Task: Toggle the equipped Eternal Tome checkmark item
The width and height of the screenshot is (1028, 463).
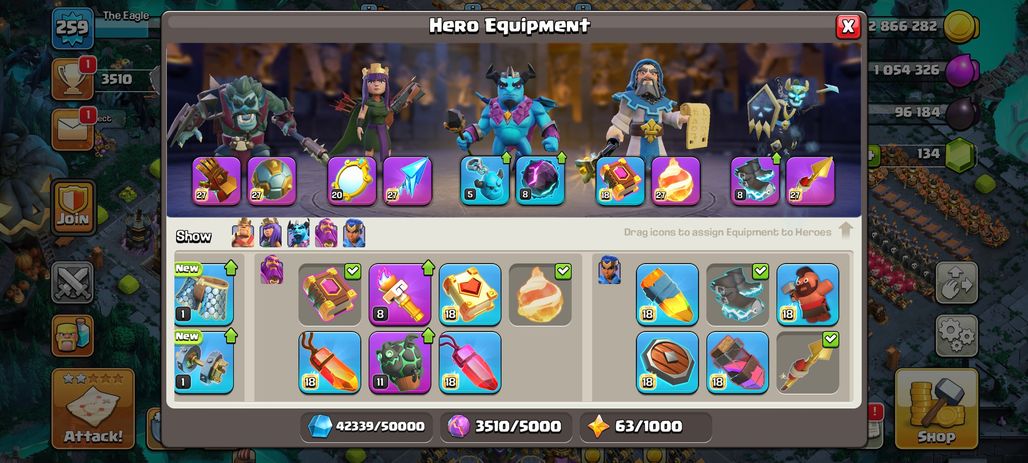Action: [330, 294]
